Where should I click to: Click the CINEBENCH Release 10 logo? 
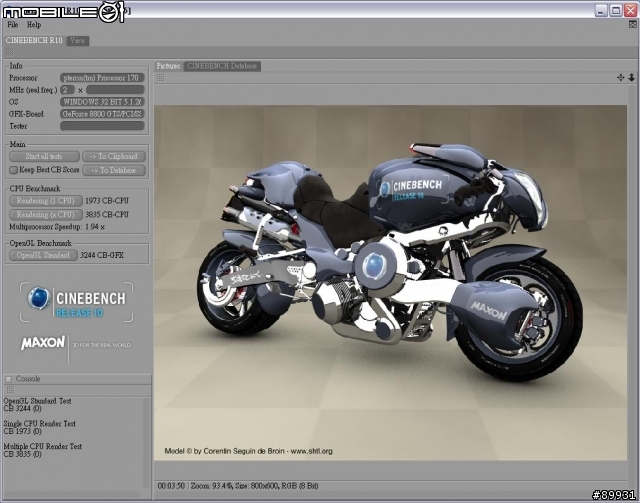point(76,302)
